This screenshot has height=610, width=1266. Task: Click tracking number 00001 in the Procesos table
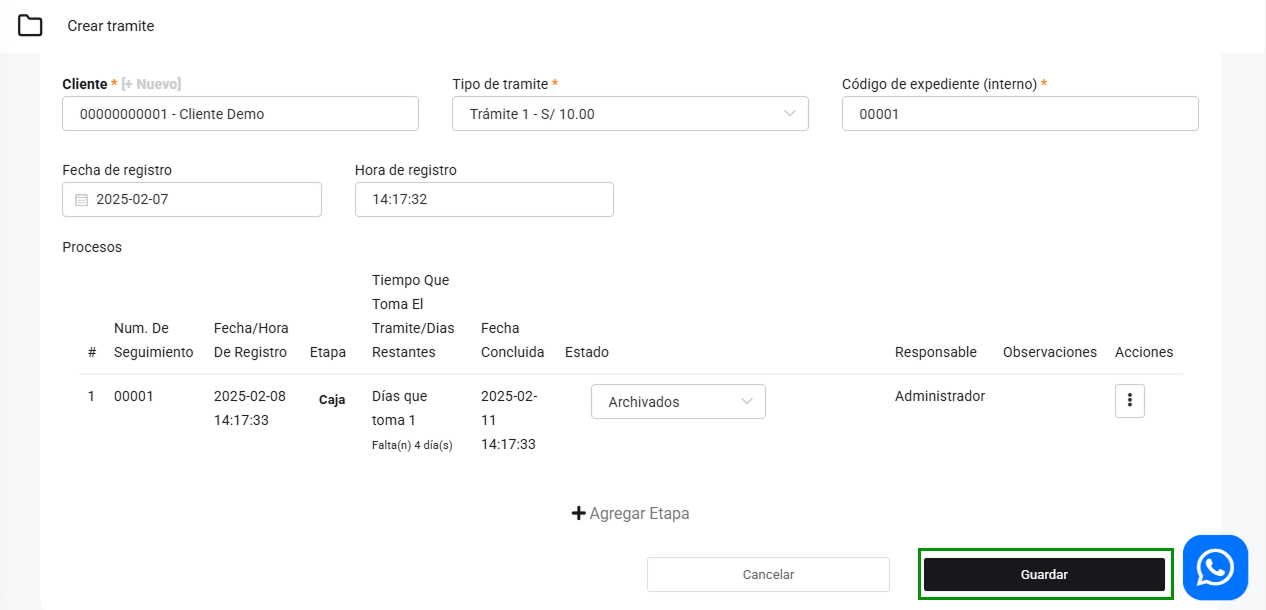pos(133,396)
